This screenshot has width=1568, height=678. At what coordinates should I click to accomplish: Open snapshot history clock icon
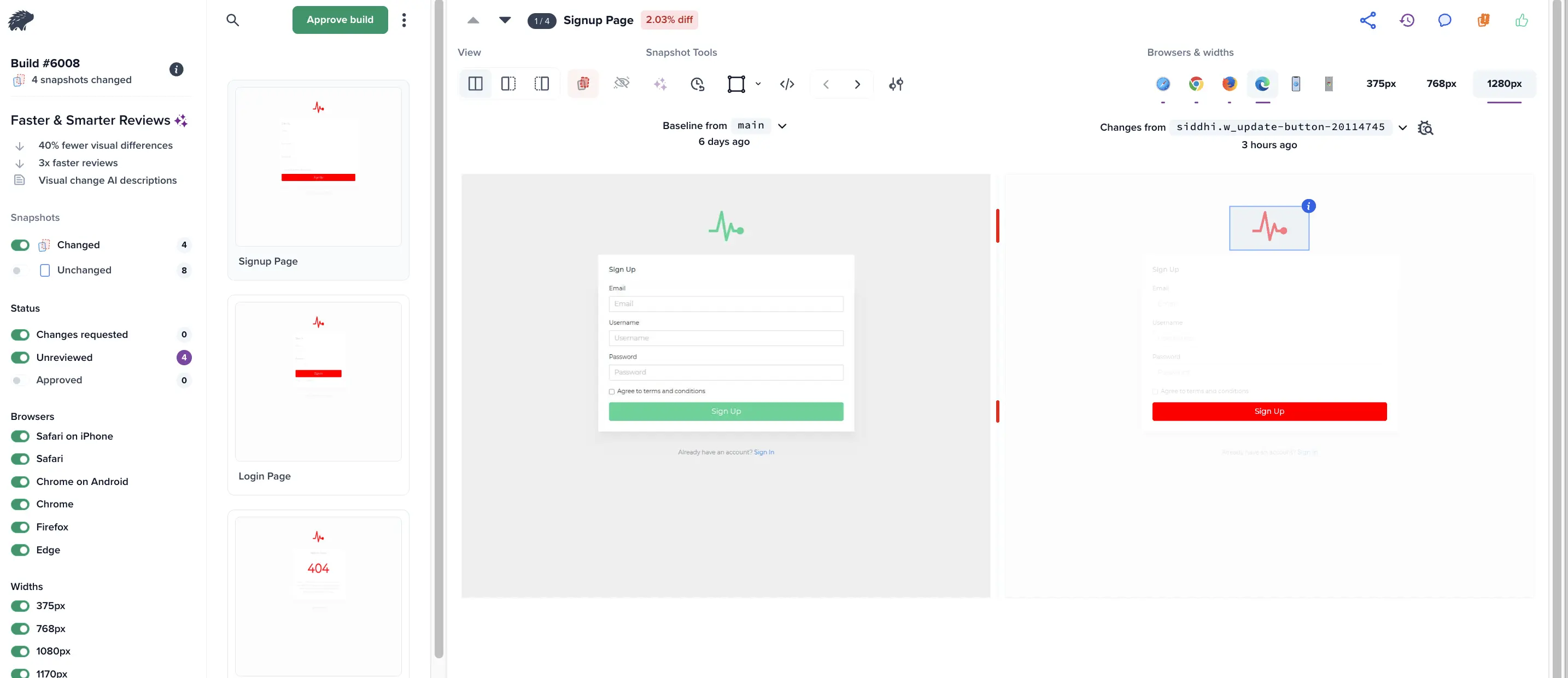[698, 83]
